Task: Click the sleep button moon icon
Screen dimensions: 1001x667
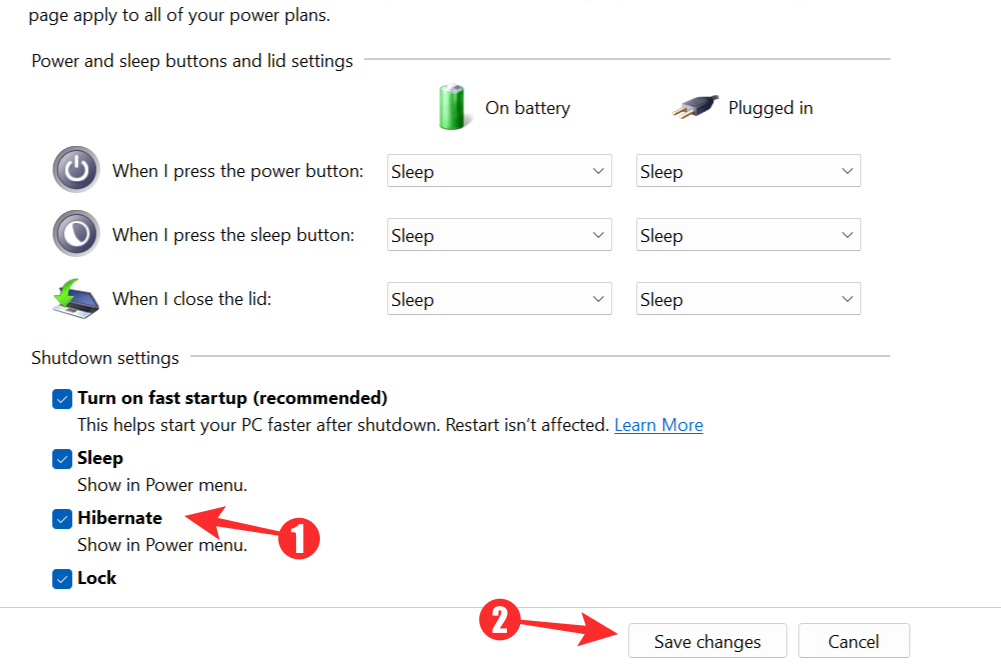Action: [76, 234]
